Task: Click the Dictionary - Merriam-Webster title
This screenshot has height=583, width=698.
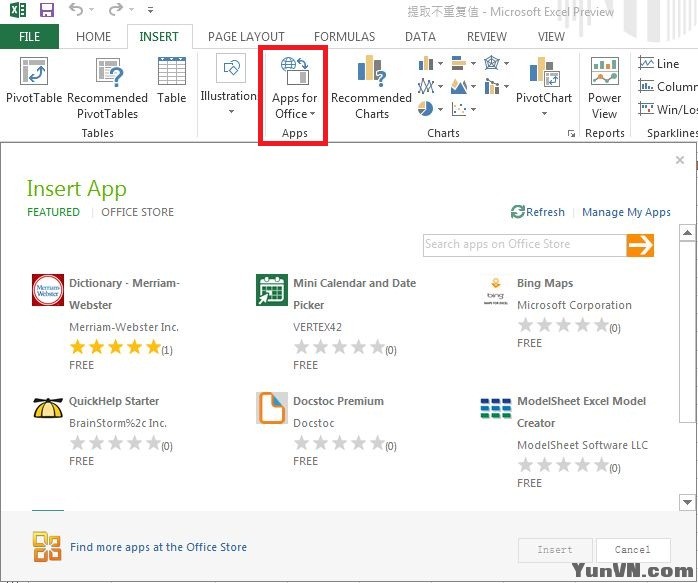Action: [x=124, y=294]
